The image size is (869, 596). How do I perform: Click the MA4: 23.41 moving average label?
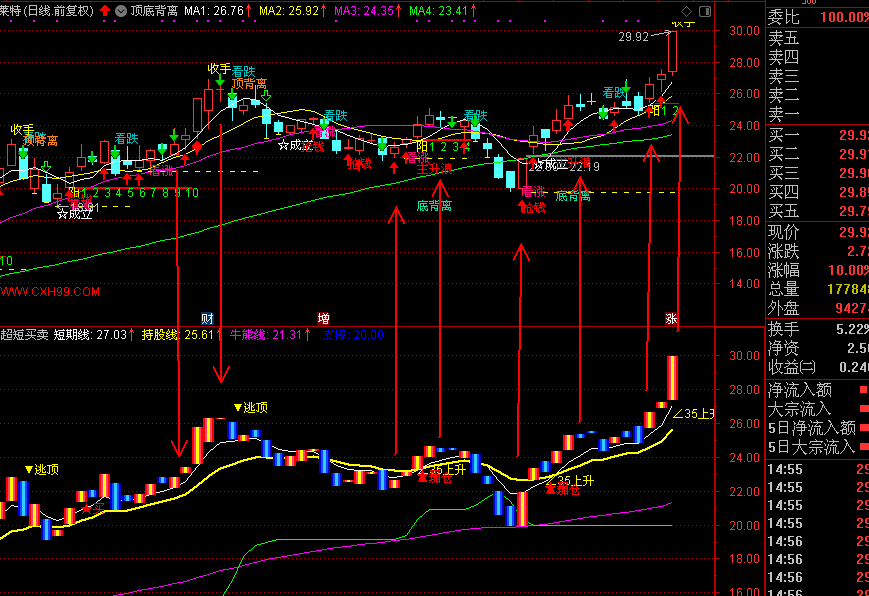439,10
